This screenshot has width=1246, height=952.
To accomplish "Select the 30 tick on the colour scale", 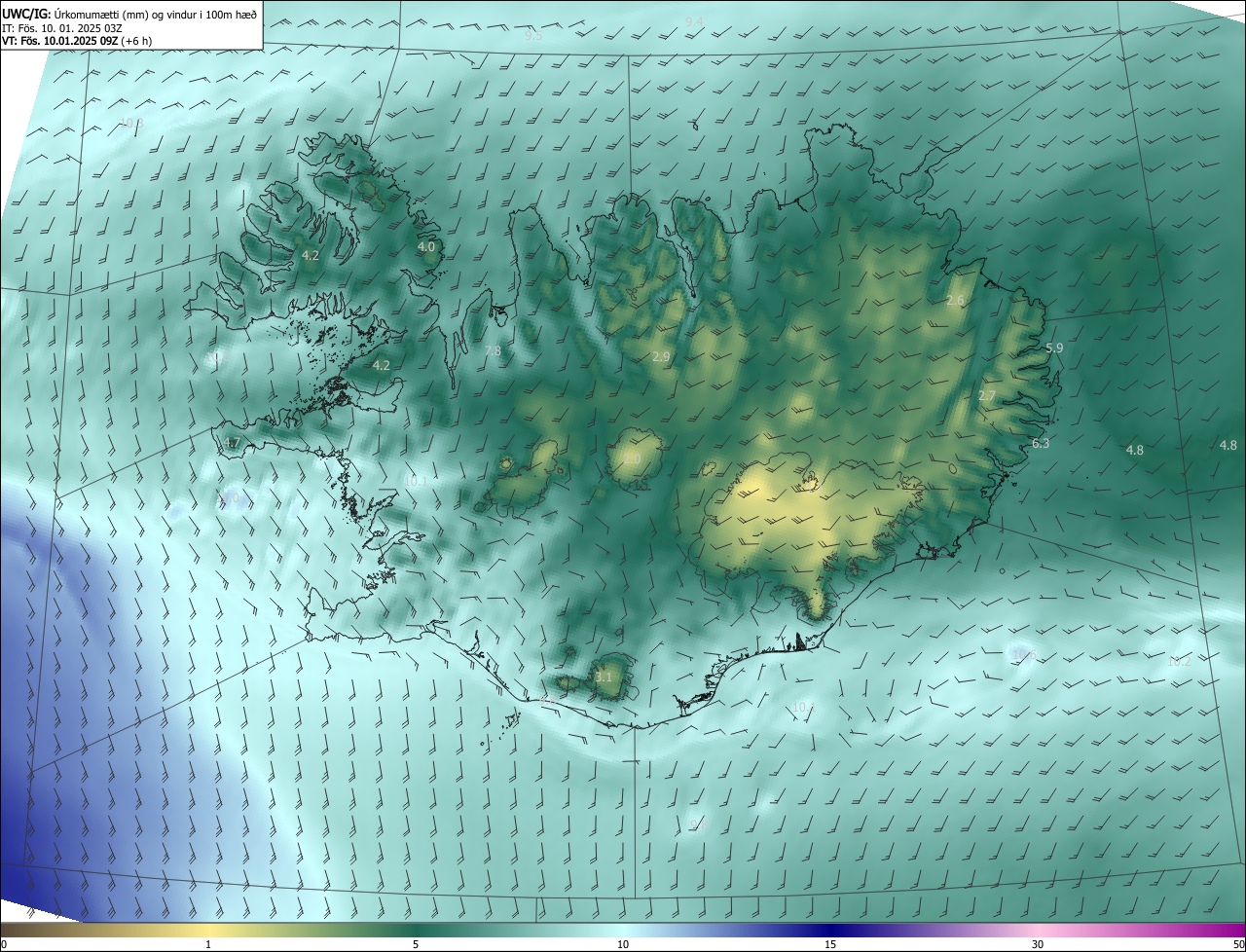I will 1038,945.
